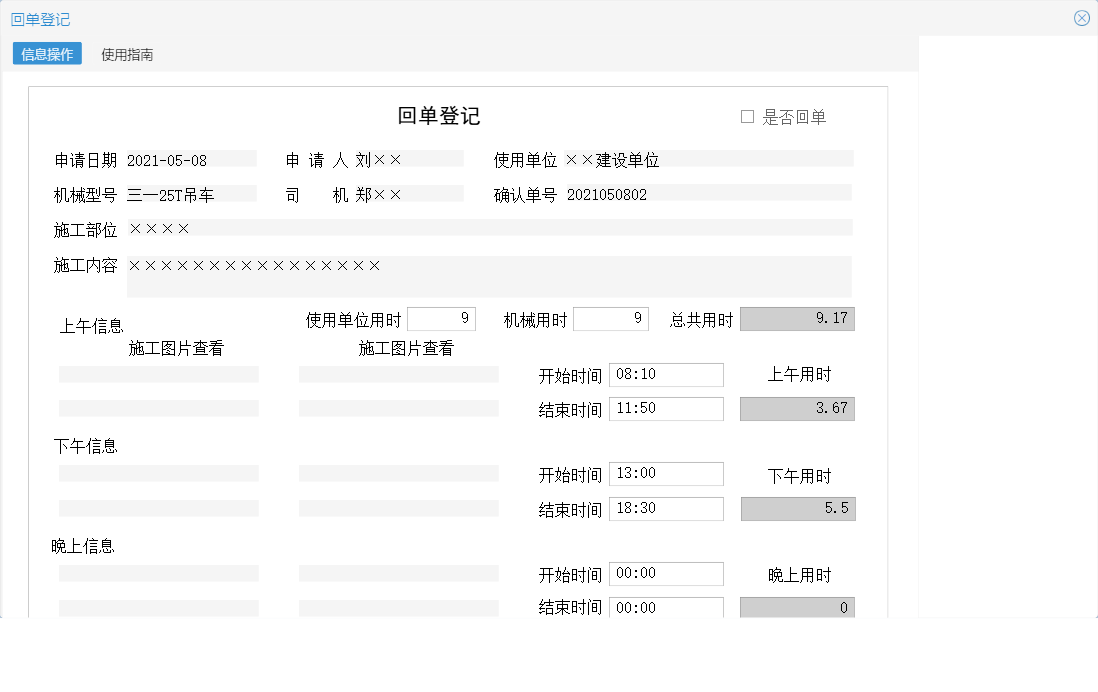Select the 总共用时 field showing 9.17
The image size is (1098, 692).
point(797,318)
